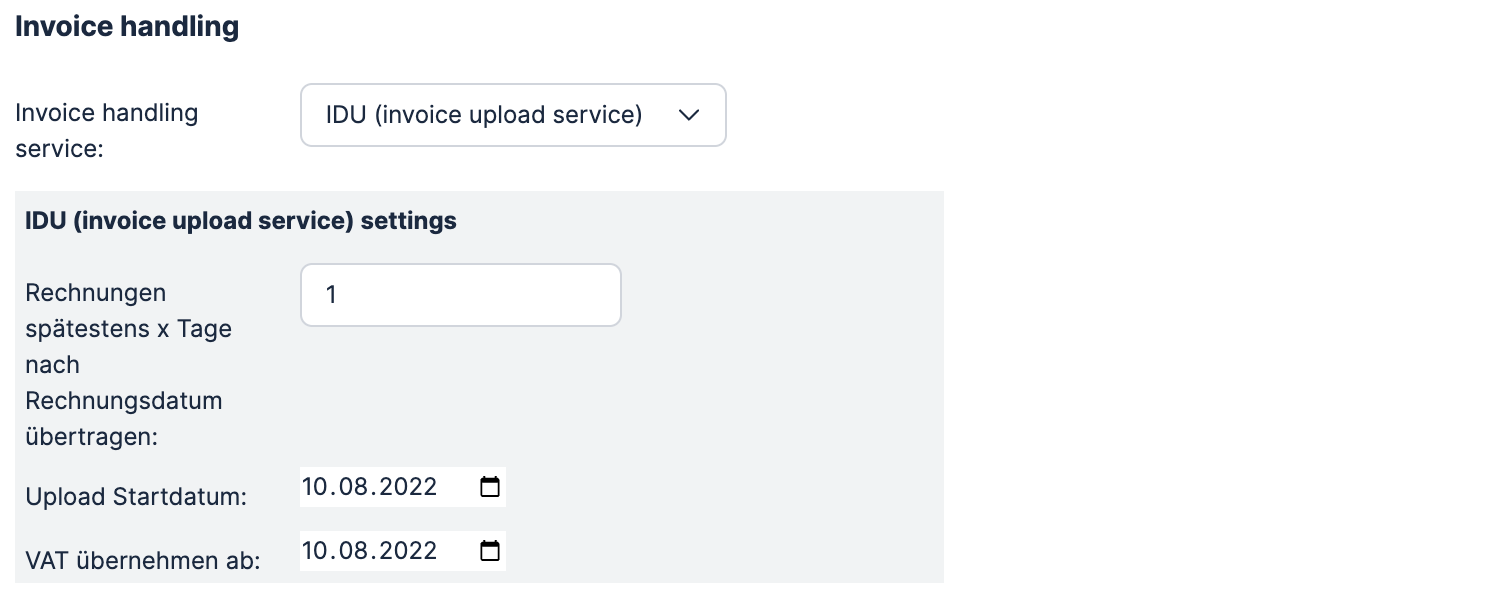Expand the Invoice handling service dropdown
The height and width of the screenshot is (603, 1486).
point(512,115)
